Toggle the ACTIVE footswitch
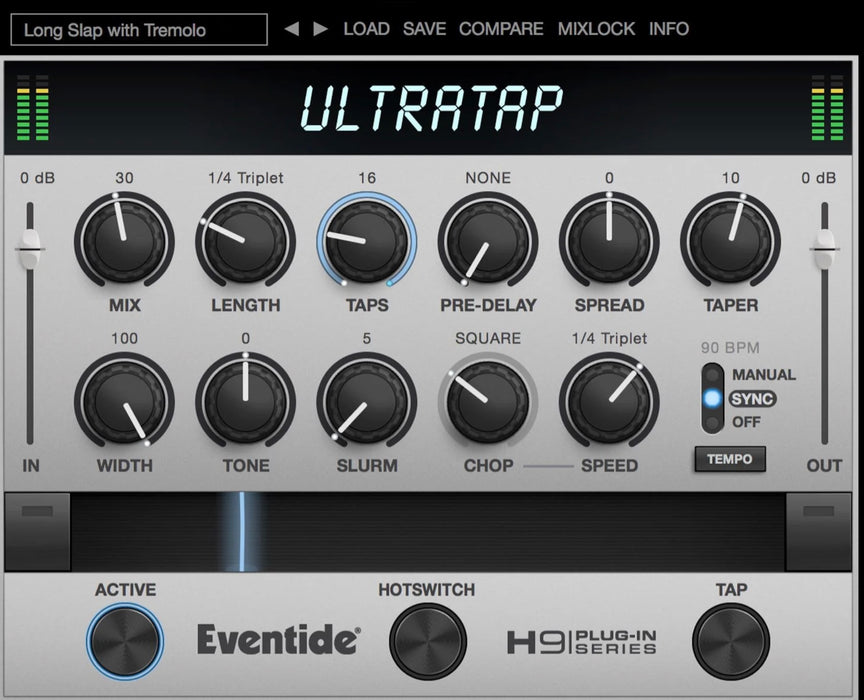The height and width of the screenshot is (700, 864). (125, 641)
